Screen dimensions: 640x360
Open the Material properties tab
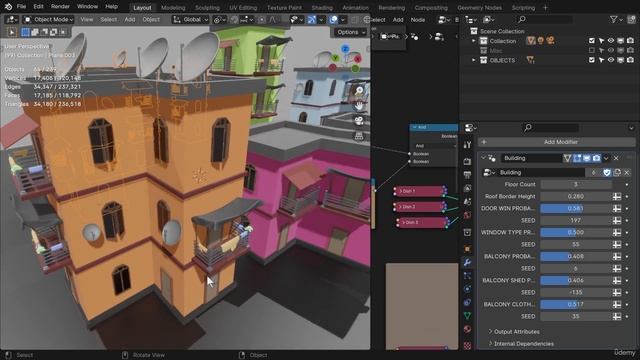468,329
